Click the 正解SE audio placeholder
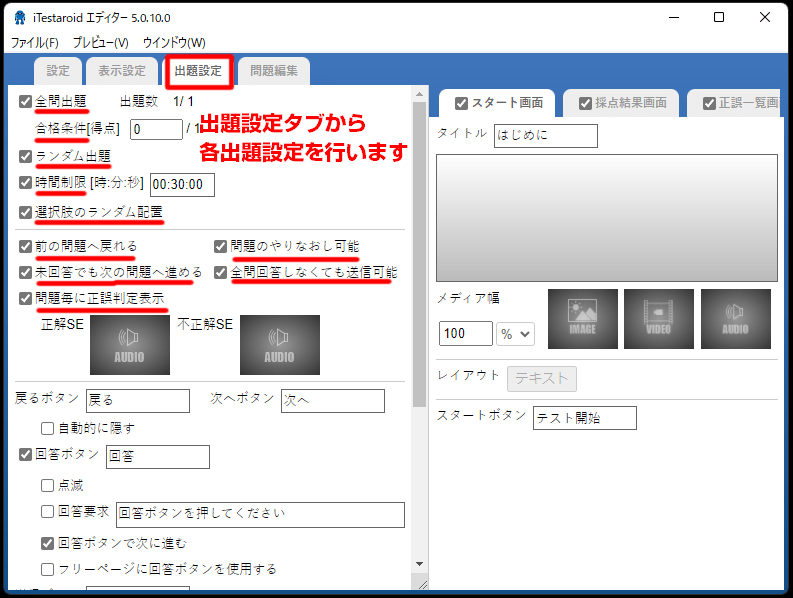Image resolution: width=793 pixels, height=598 pixels. tap(130, 345)
